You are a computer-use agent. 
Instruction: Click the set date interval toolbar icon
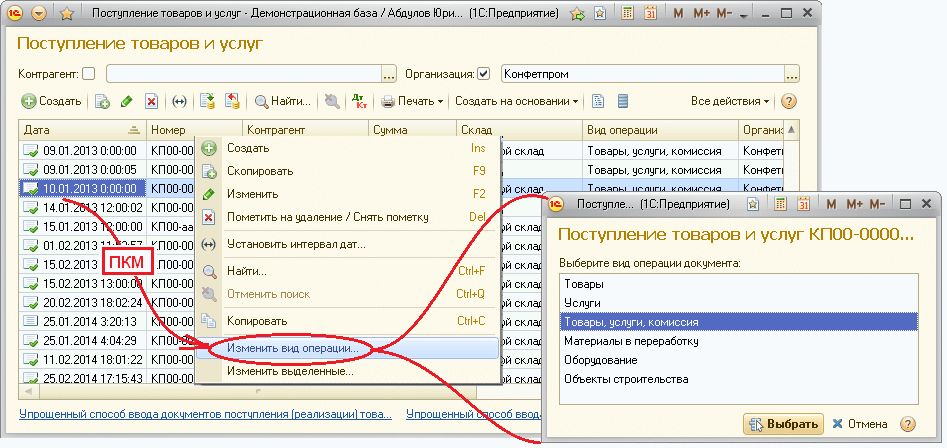click(180, 101)
